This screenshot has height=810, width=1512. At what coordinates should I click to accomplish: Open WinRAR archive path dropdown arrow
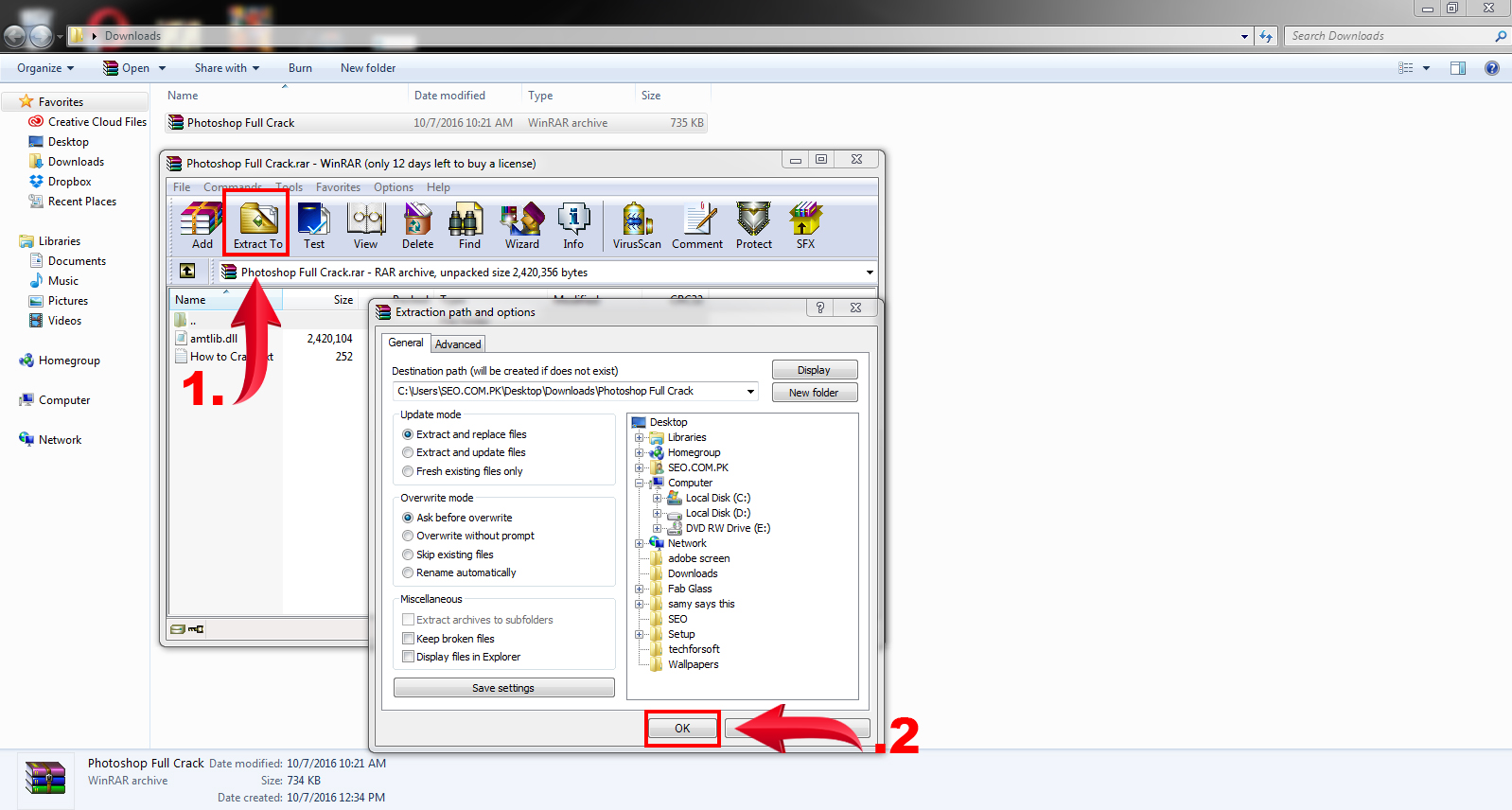tap(870, 273)
